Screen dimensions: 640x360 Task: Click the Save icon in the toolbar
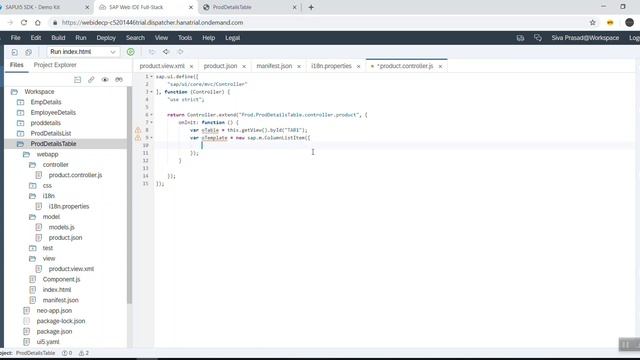[15, 52]
